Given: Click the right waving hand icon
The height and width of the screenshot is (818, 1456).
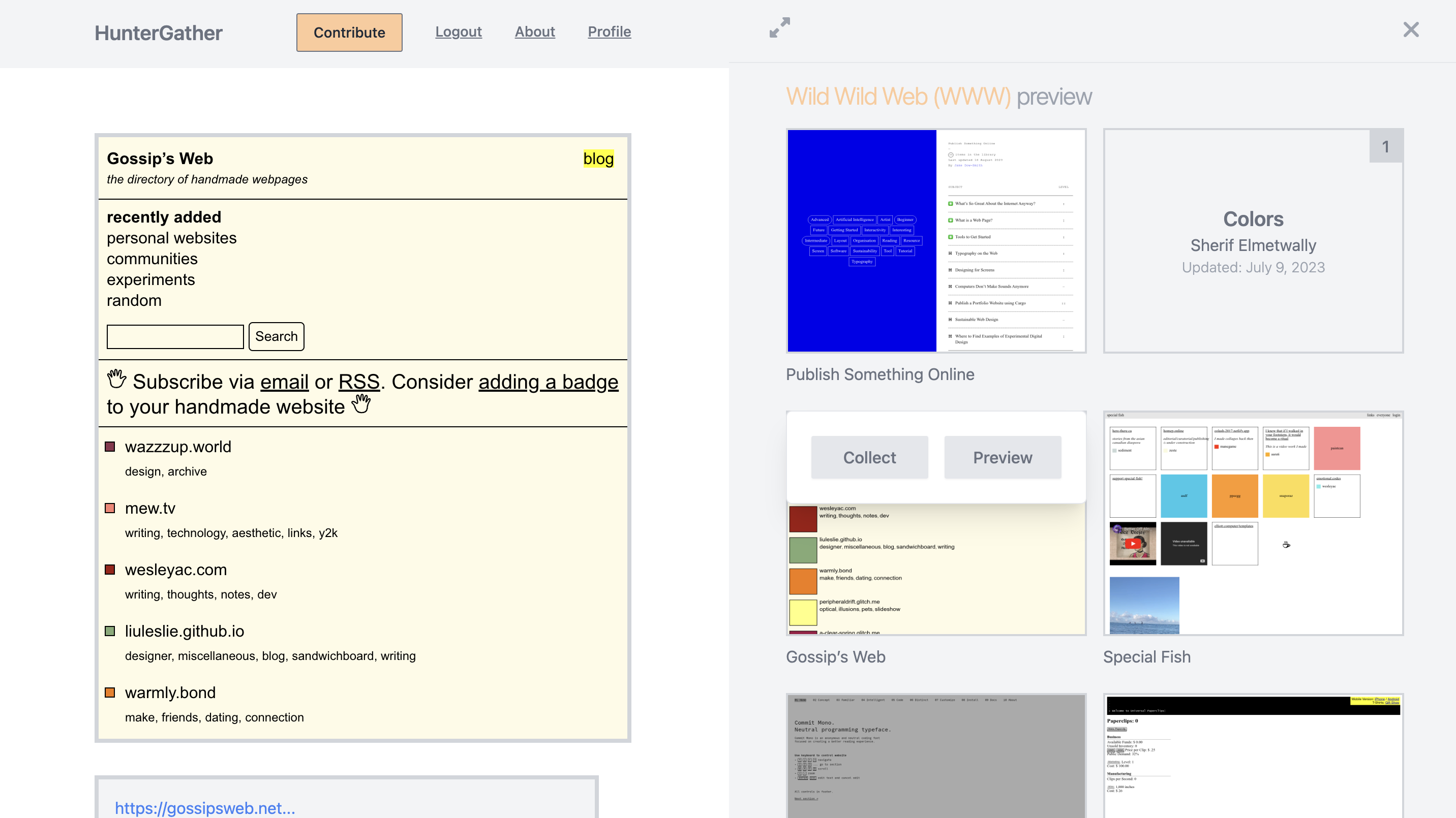Looking at the screenshot, I should coord(361,404).
